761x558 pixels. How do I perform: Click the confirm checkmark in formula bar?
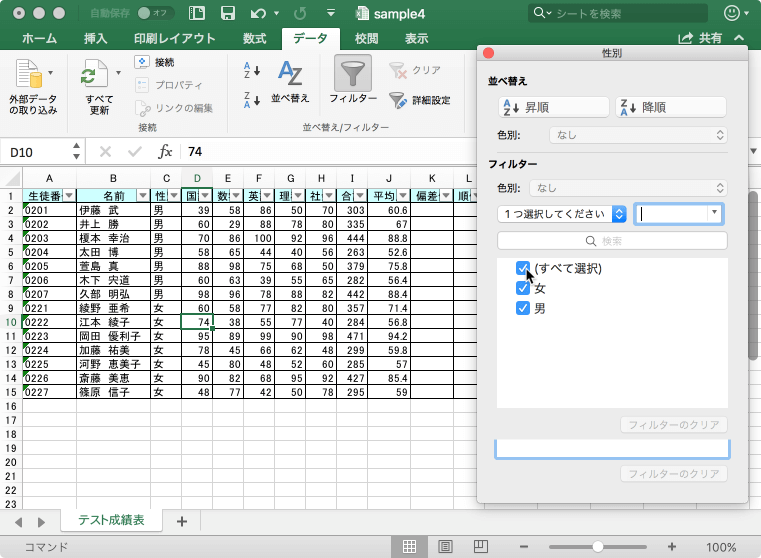pos(134,152)
